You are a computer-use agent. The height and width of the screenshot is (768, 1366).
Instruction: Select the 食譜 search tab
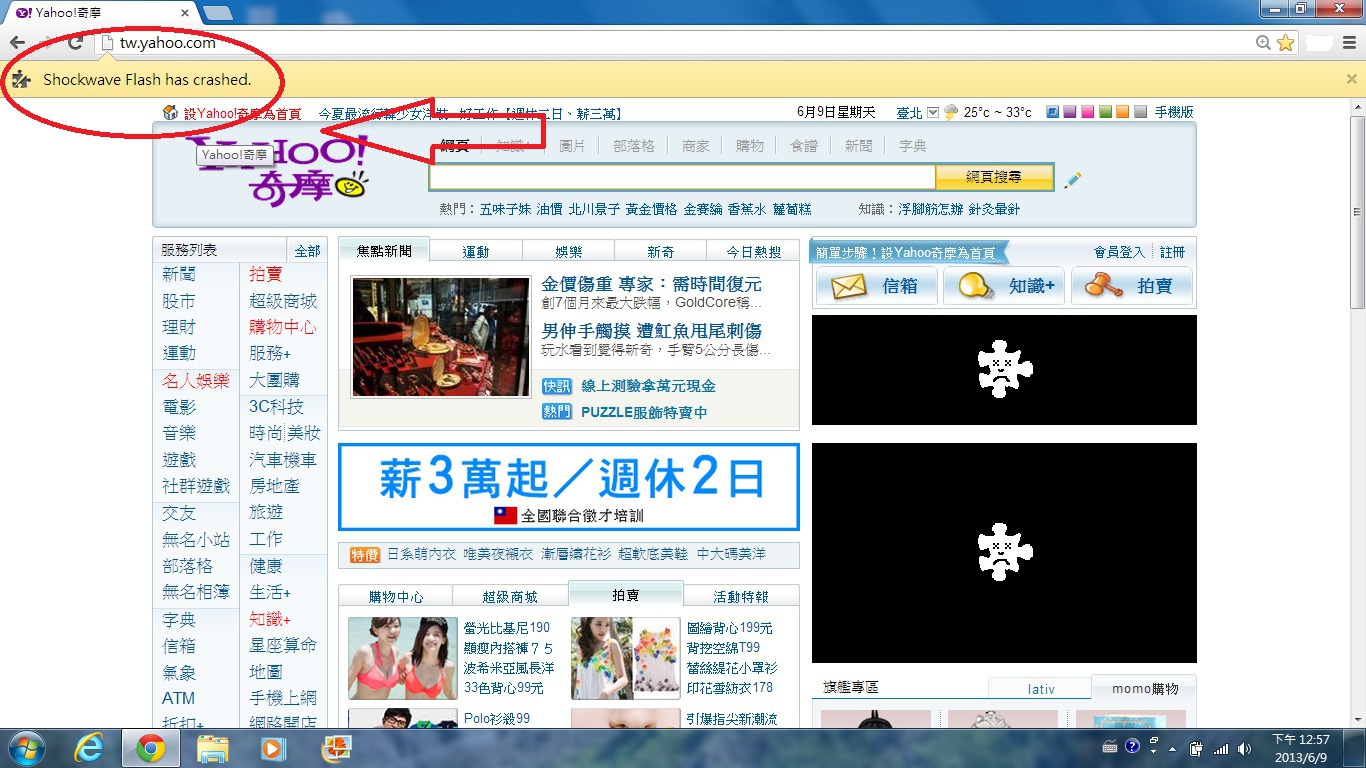804,146
